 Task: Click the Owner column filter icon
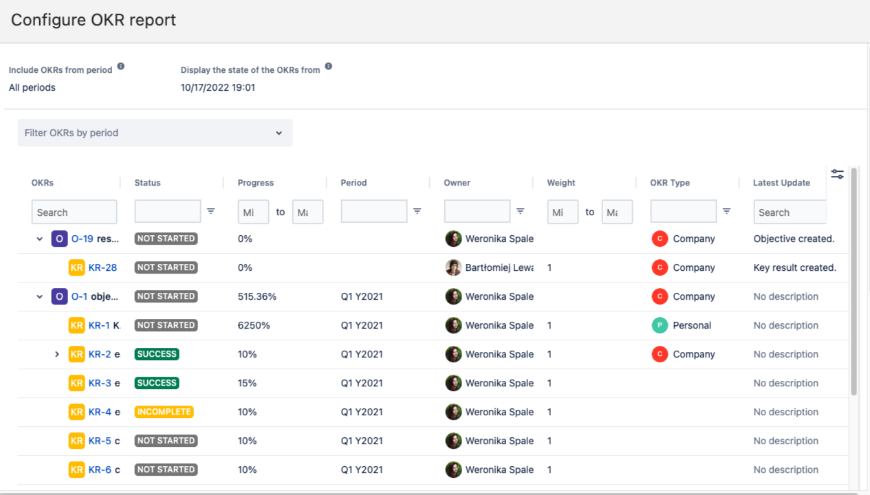pos(520,212)
